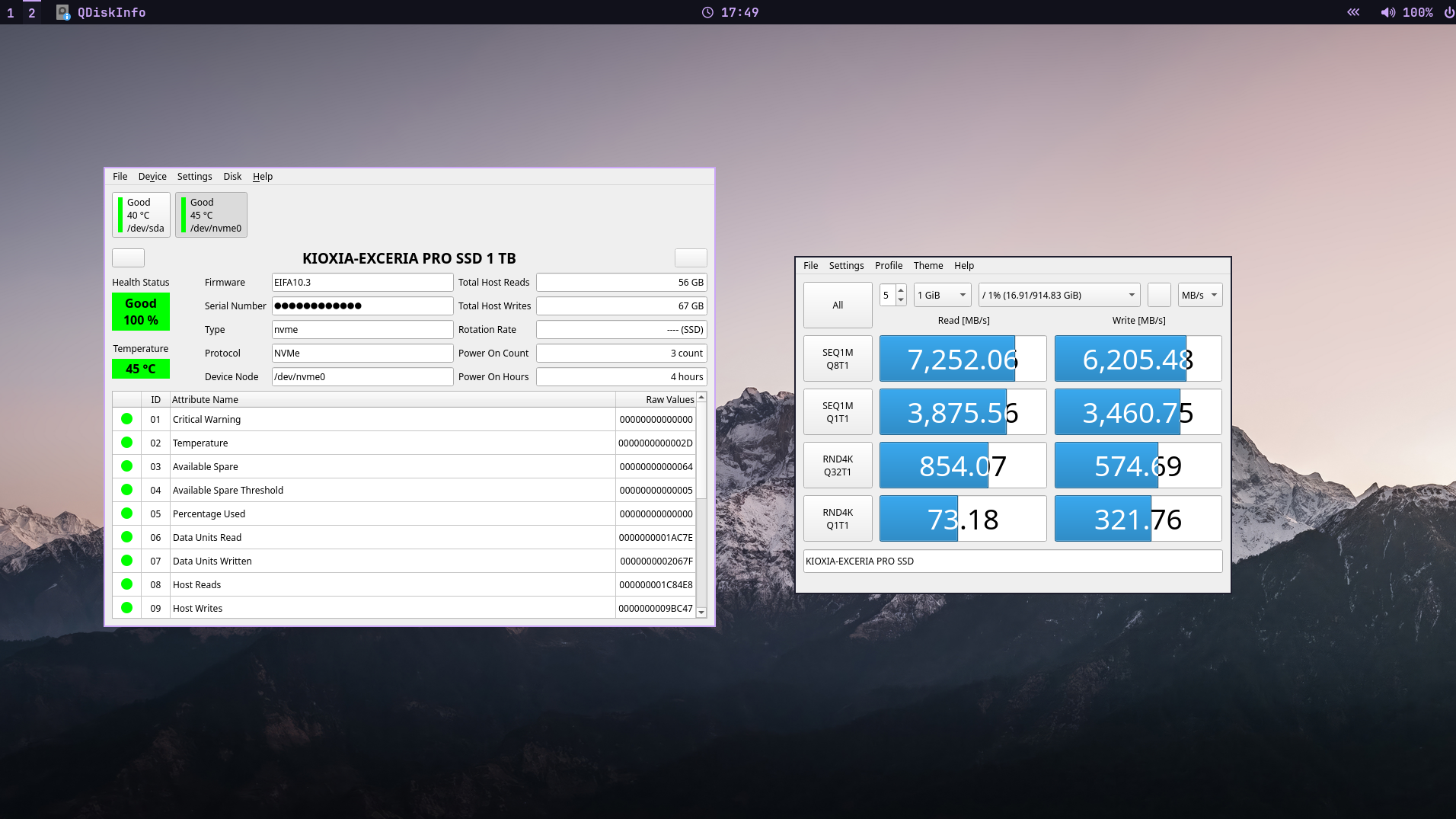The height and width of the screenshot is (819, 1456).
Task: Click the green status dot for Critical Warning
Action: (127, 419)
